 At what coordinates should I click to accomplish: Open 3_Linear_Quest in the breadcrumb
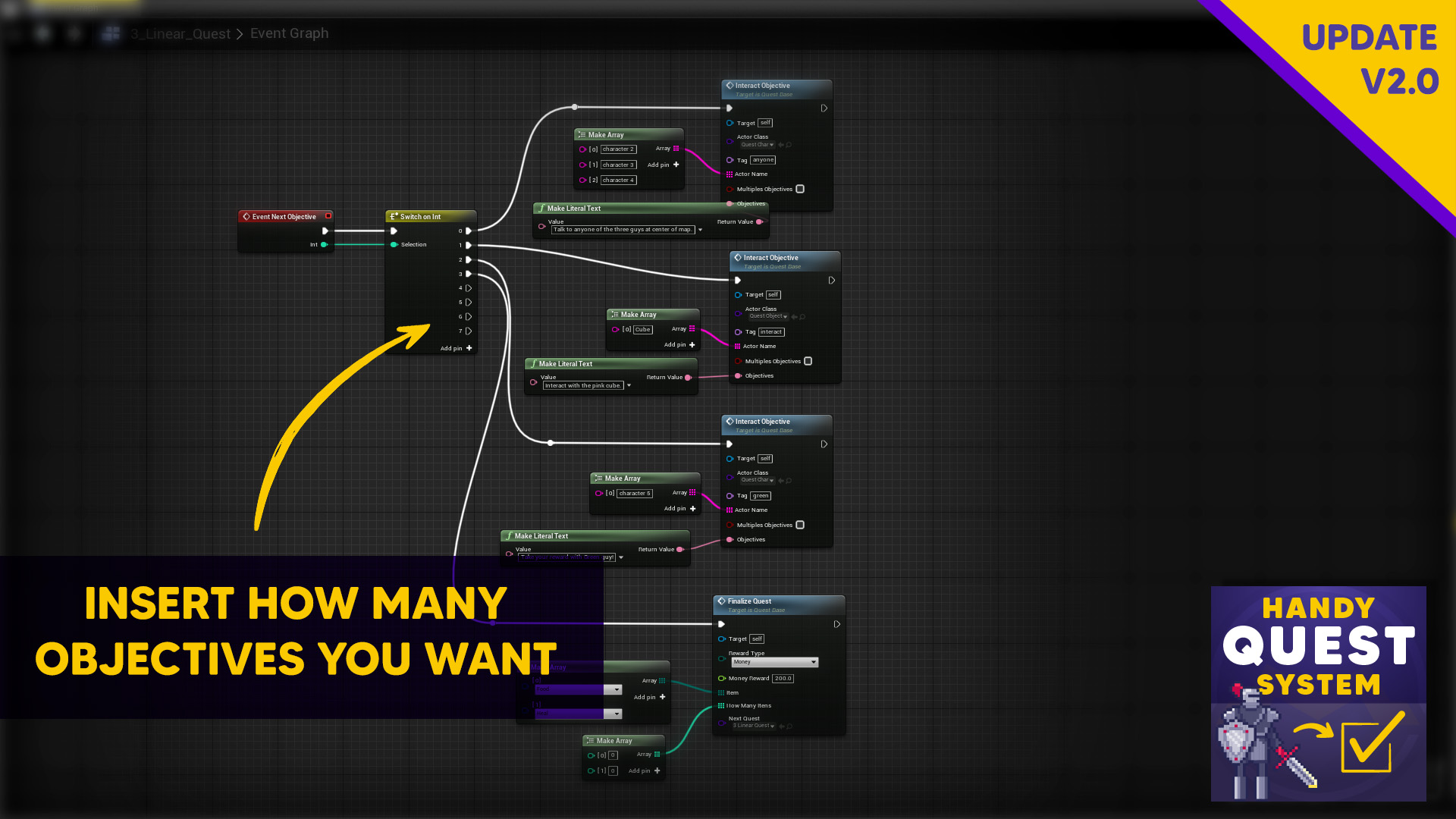pos(181,33)
